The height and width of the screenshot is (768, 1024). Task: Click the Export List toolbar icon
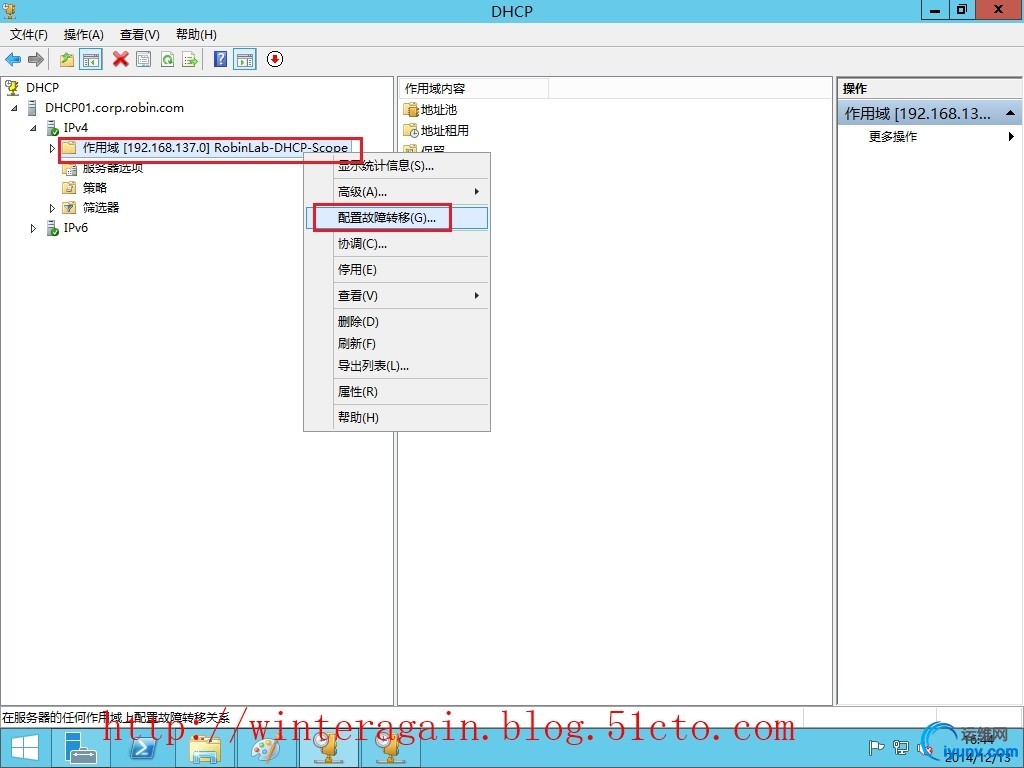[190, 59]
